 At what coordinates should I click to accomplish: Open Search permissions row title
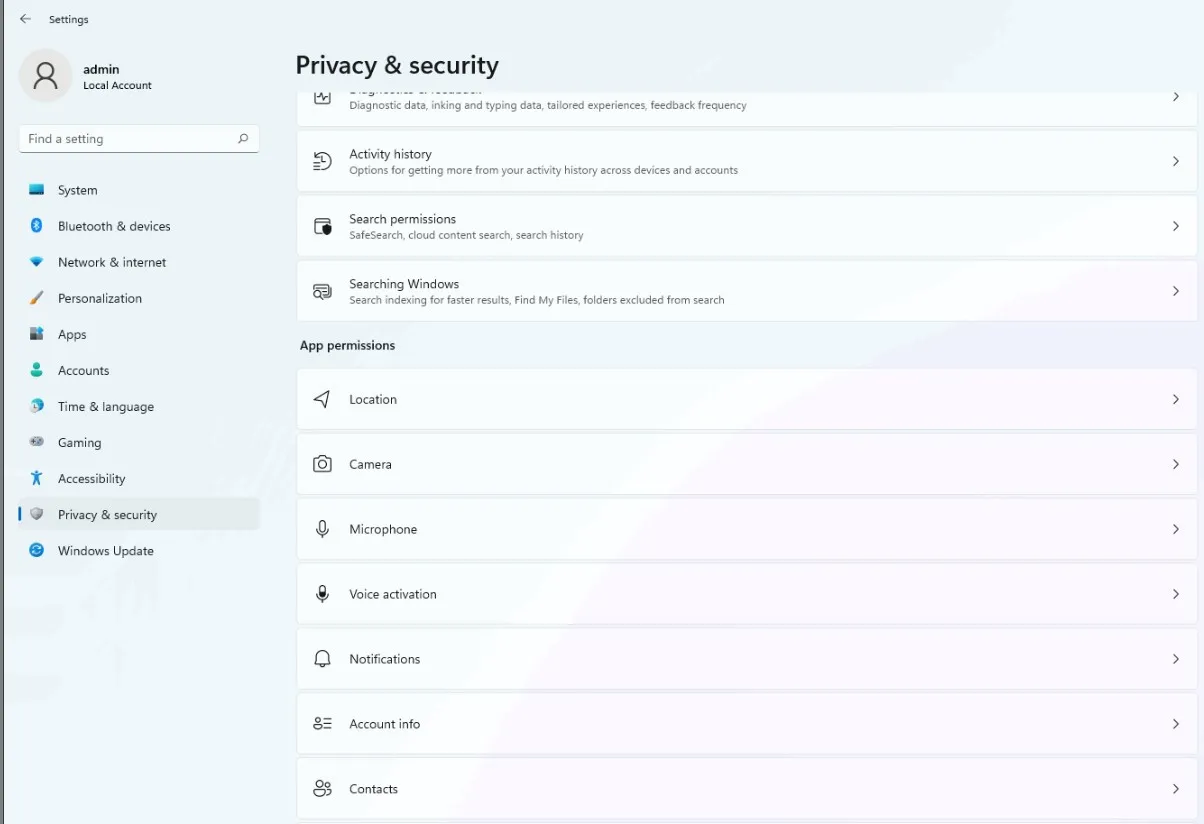pos(402,219)
